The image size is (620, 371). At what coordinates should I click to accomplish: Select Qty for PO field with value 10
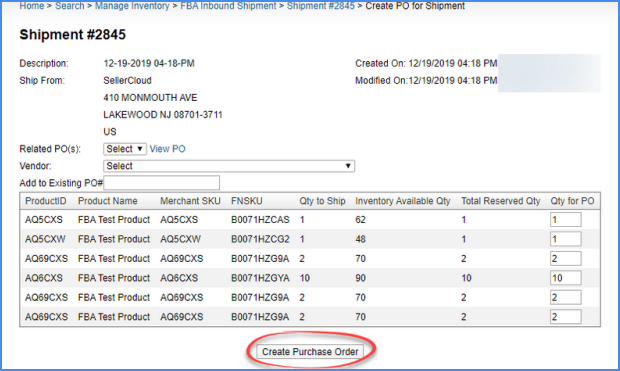565,278
